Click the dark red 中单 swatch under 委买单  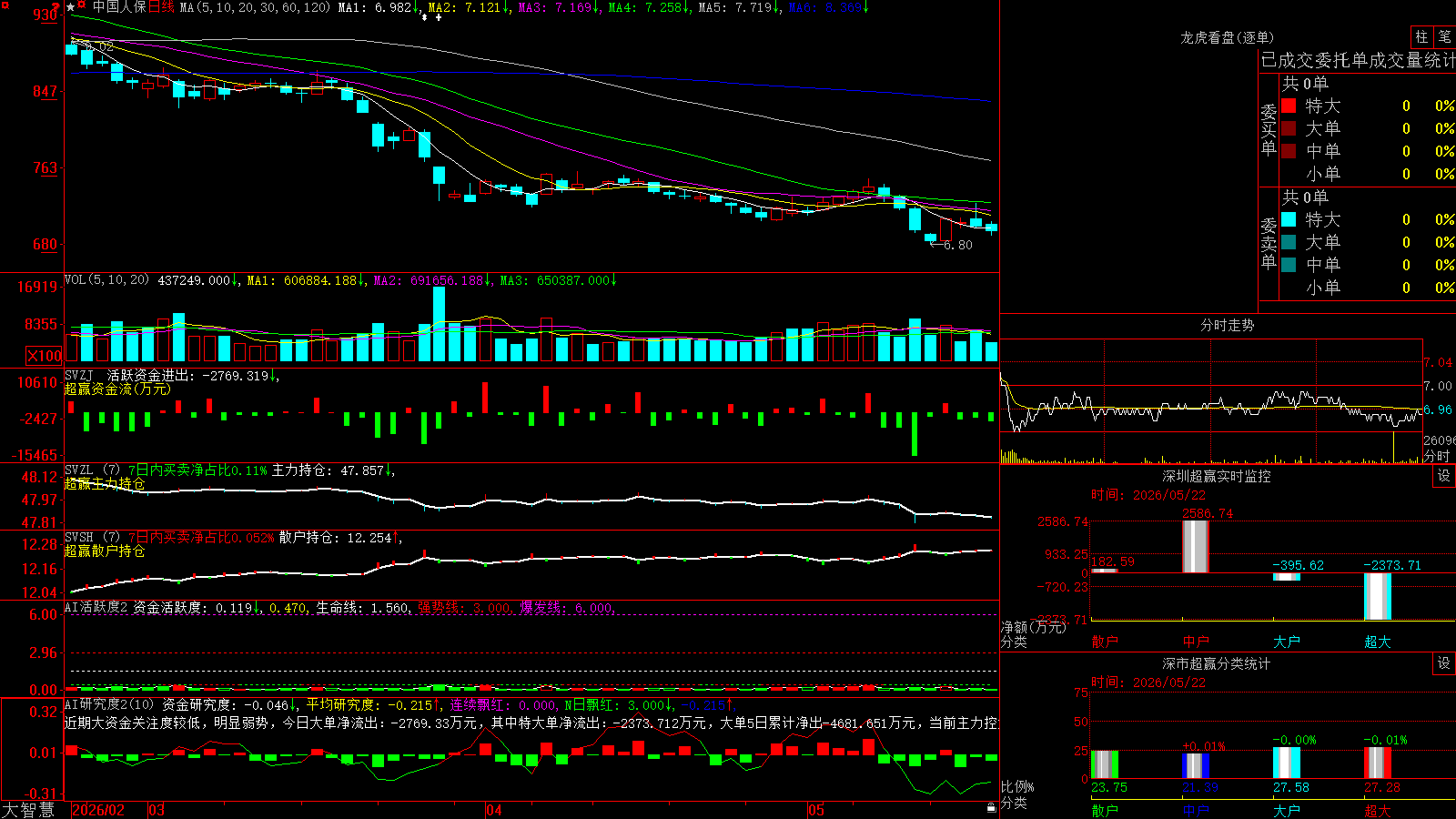click(x=1289, y=150)
